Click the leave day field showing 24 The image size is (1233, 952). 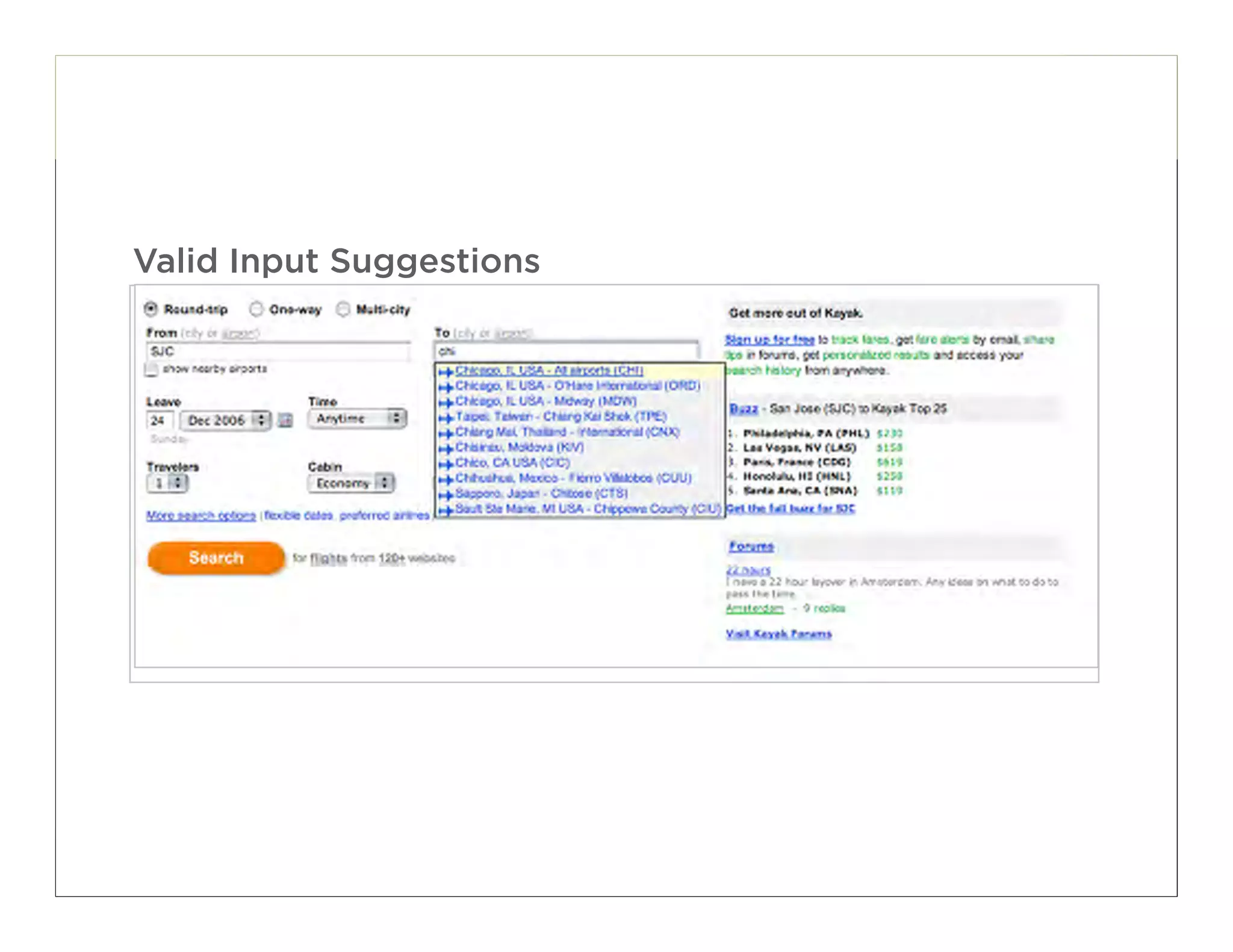(160, 420)
